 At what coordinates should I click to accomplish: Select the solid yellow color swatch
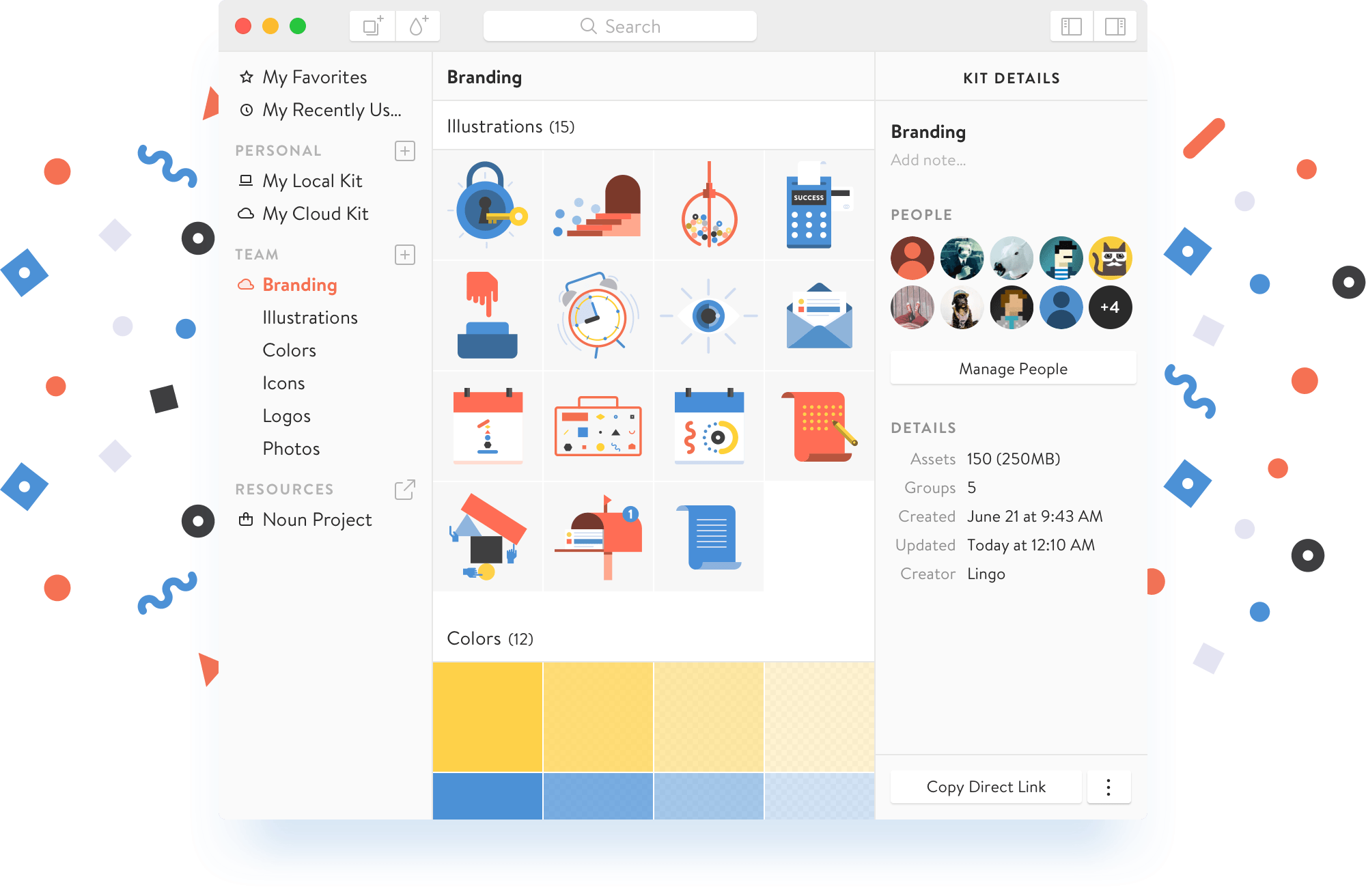488,716
